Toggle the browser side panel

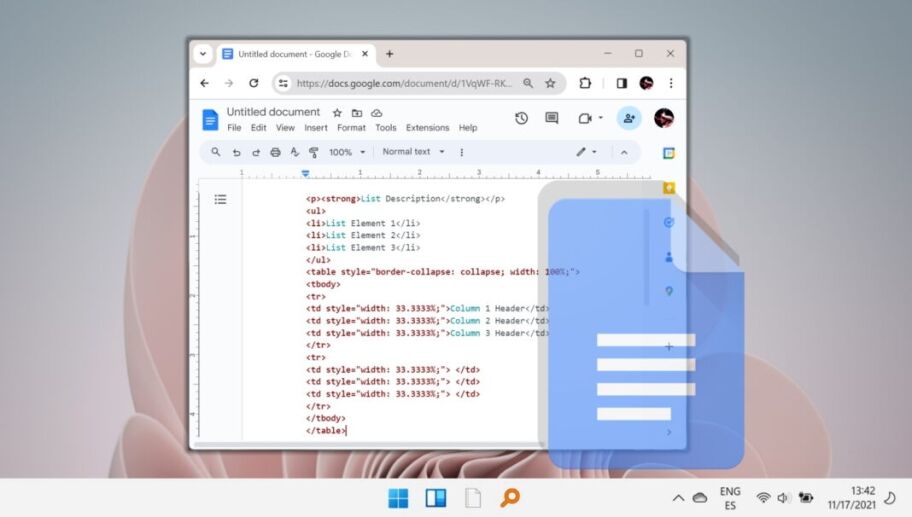click(x=622, y=83)
